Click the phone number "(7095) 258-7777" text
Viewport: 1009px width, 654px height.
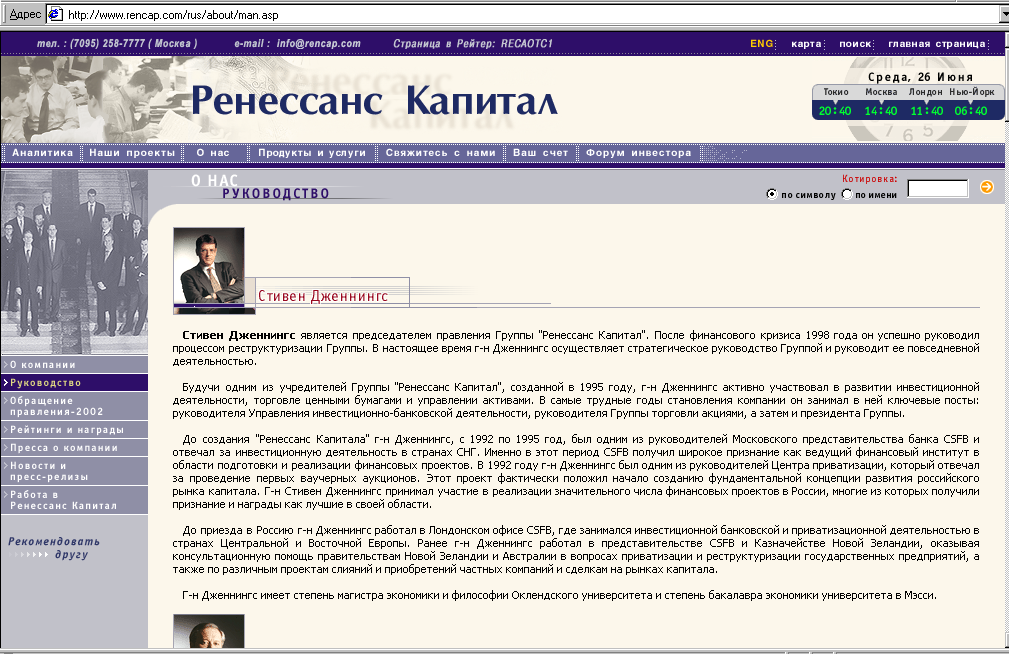click(107, 44)
